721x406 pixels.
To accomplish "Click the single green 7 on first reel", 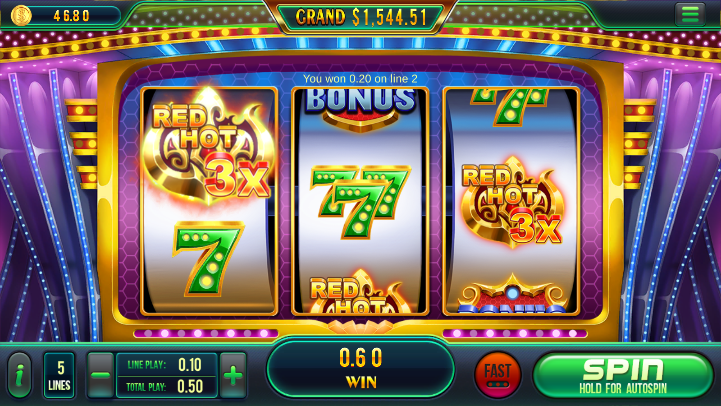I will (x=208, y=258).
